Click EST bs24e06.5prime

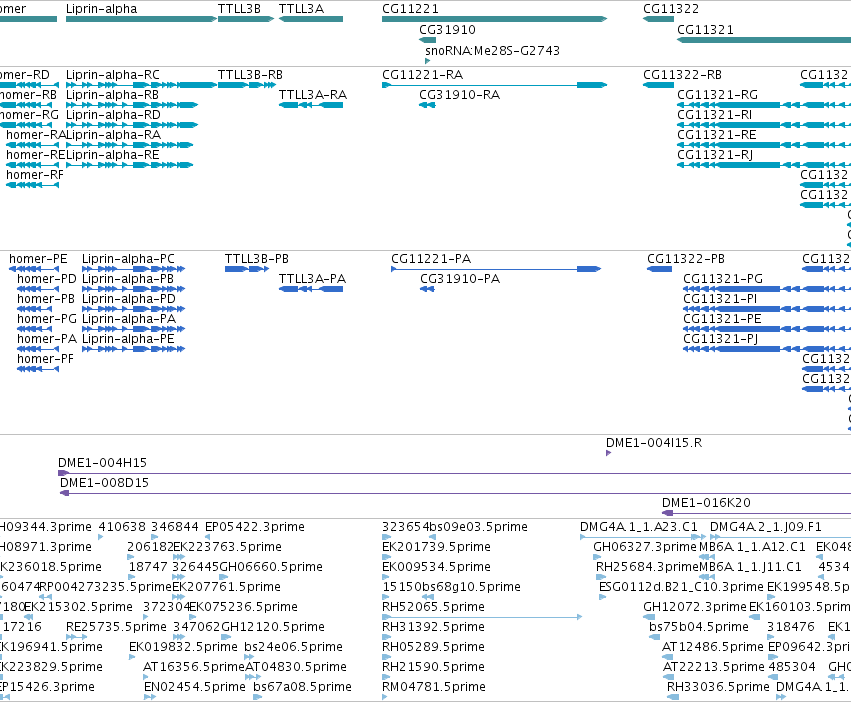tap(251, 657)
